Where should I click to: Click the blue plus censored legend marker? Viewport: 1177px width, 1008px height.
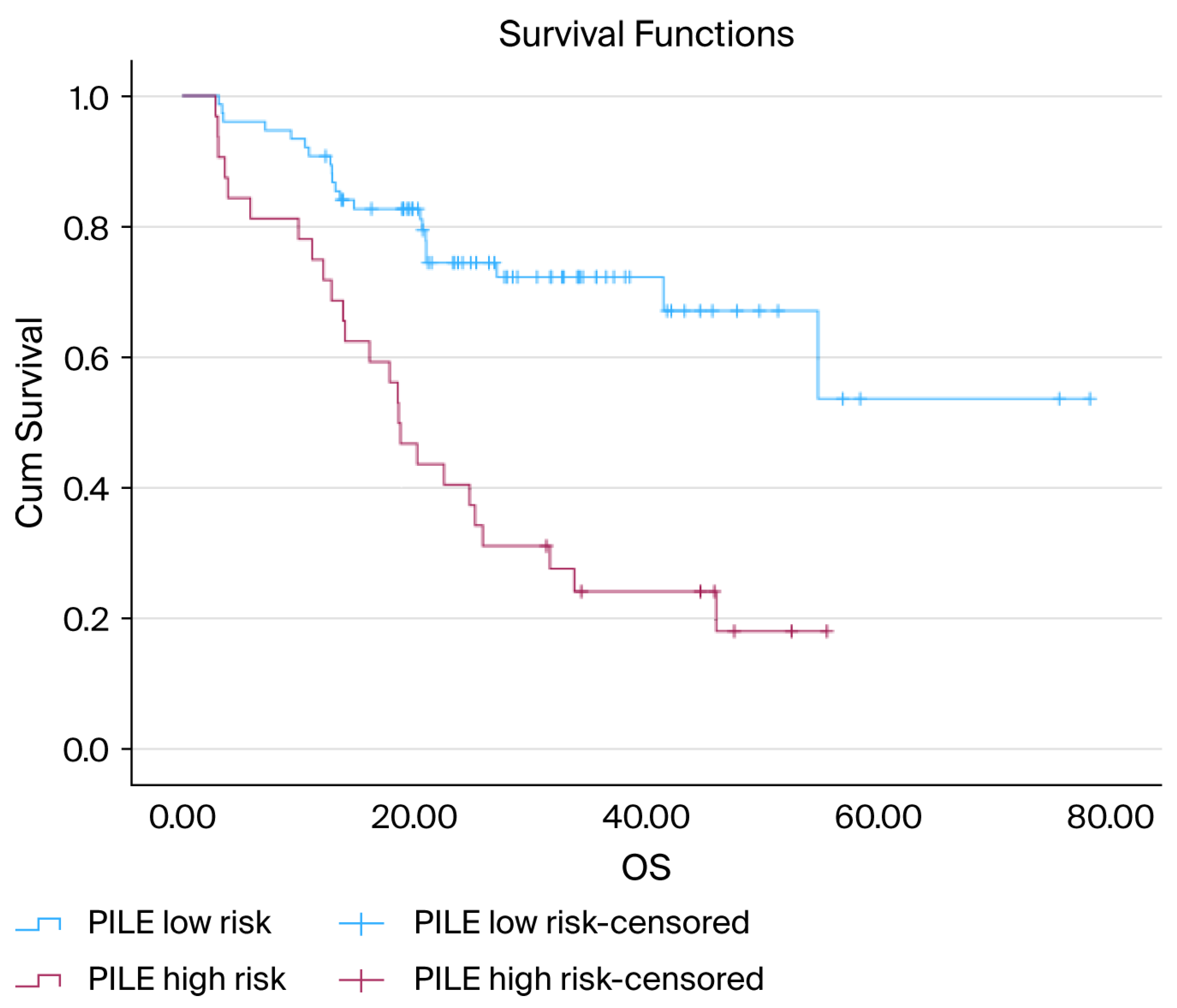coord(361,924)
